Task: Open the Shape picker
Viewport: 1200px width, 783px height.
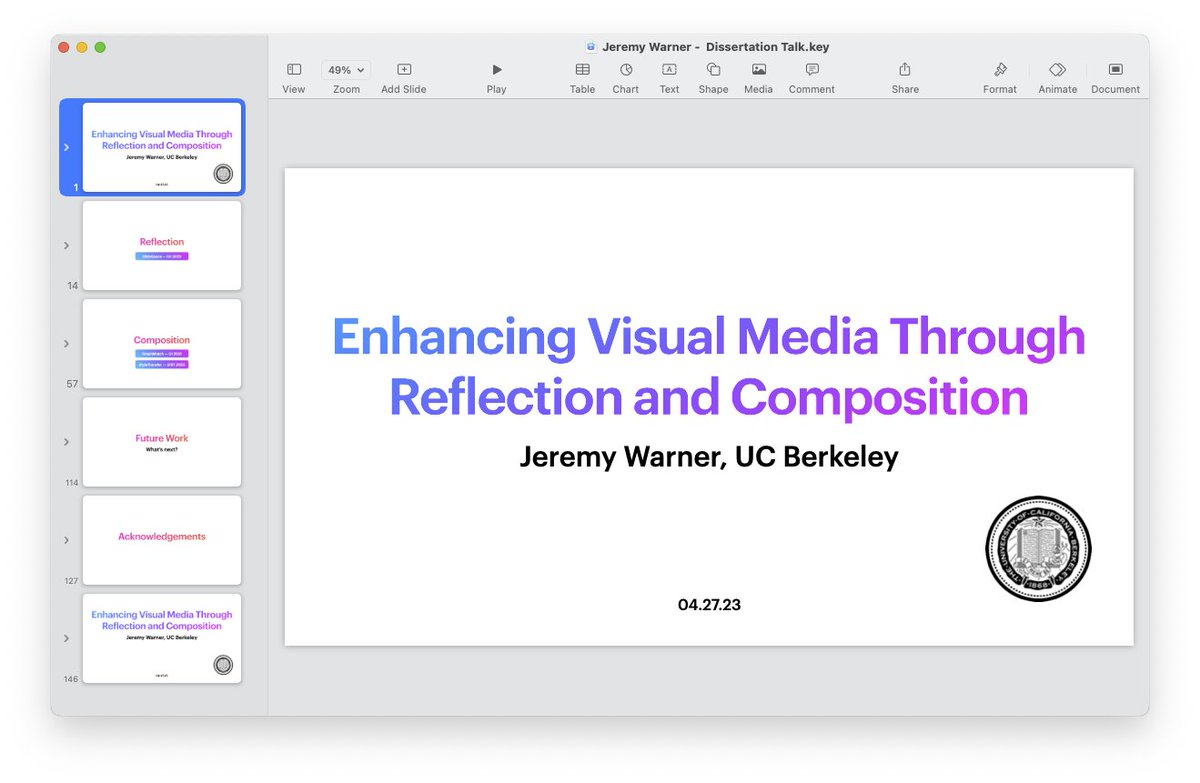Action: tap(713, 78)
